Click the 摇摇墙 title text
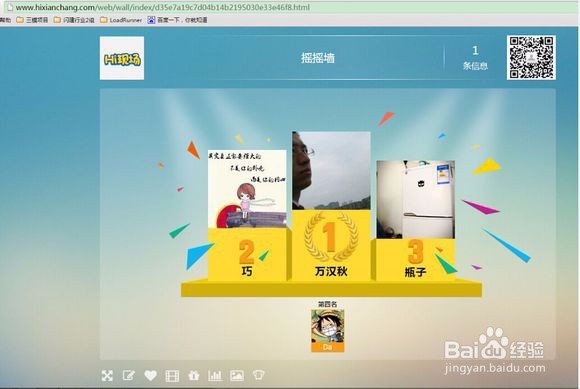Screen dimensions: 580x389 (318, 58)
